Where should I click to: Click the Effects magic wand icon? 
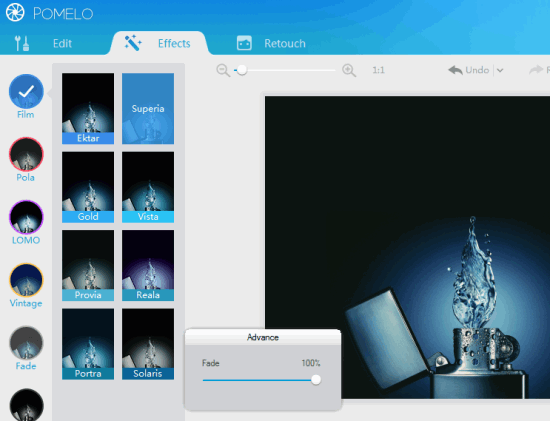(133, 43)
